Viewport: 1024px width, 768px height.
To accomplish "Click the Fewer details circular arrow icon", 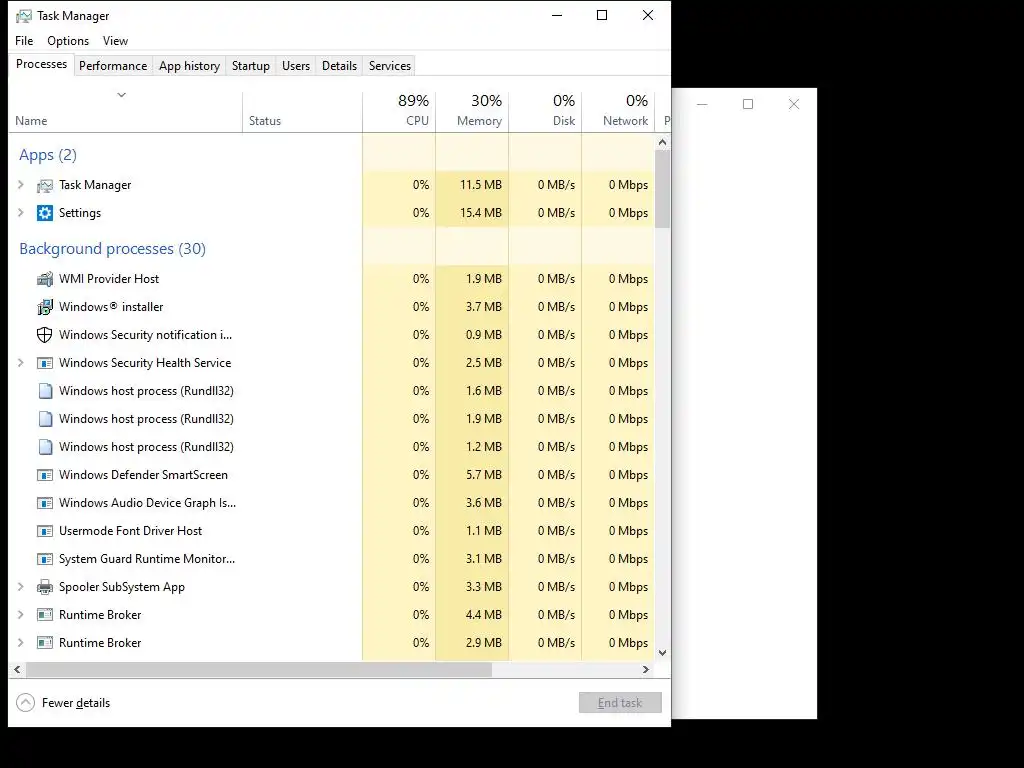I will [25, 703].
